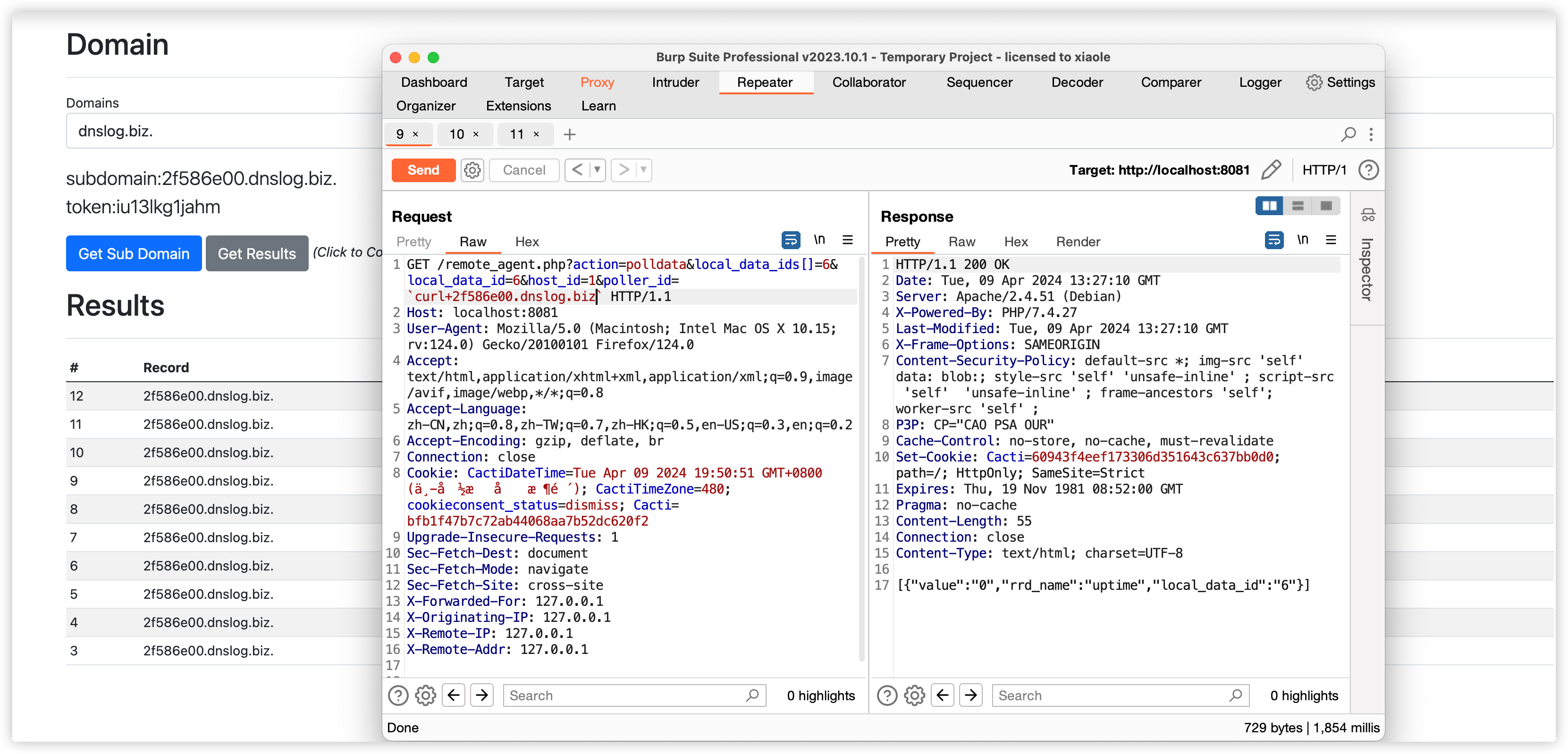Go to next match in Response search
The height and width of the screenshot is (754, 1568).
[x=971, y=695]
